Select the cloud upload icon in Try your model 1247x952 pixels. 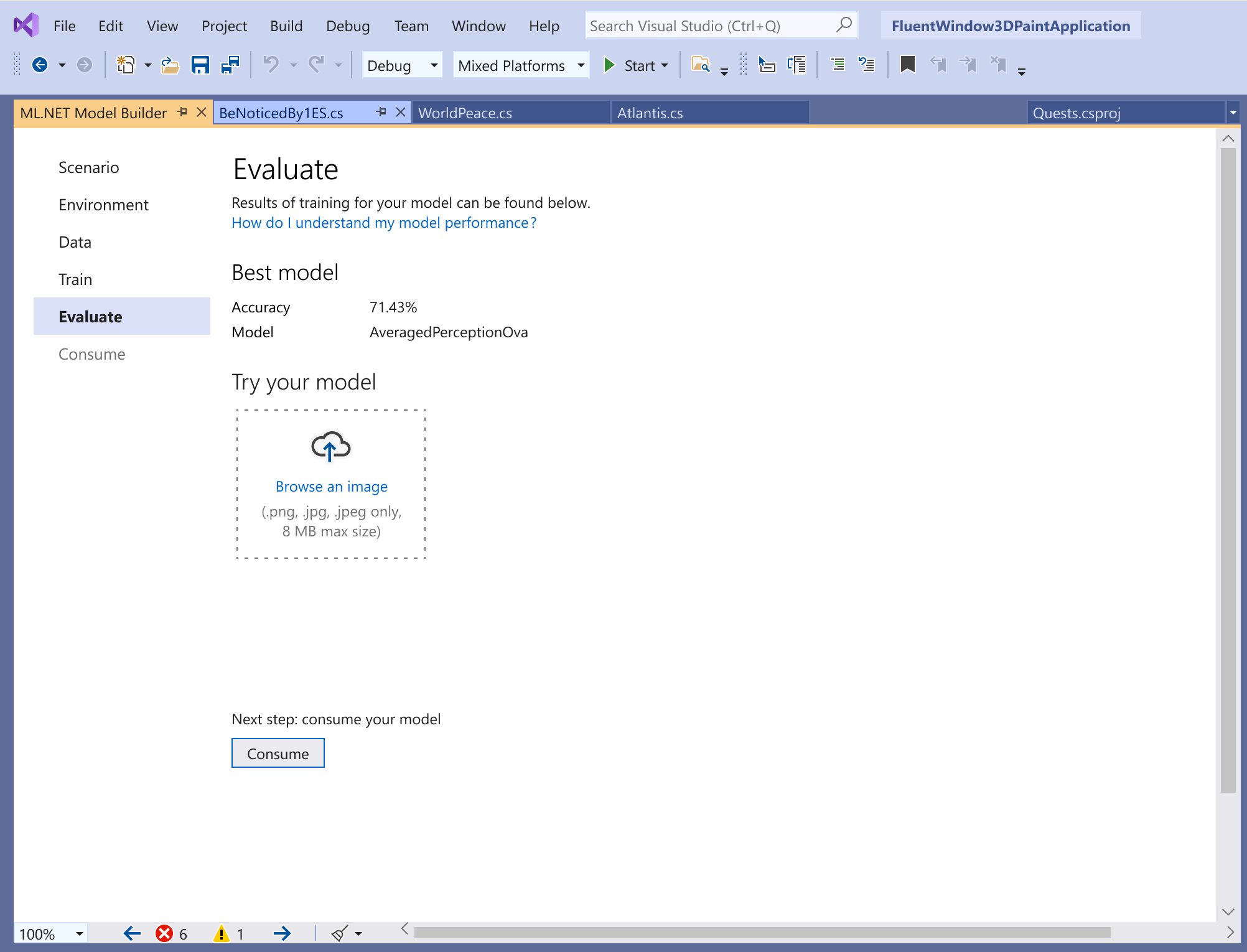(330, 446)
